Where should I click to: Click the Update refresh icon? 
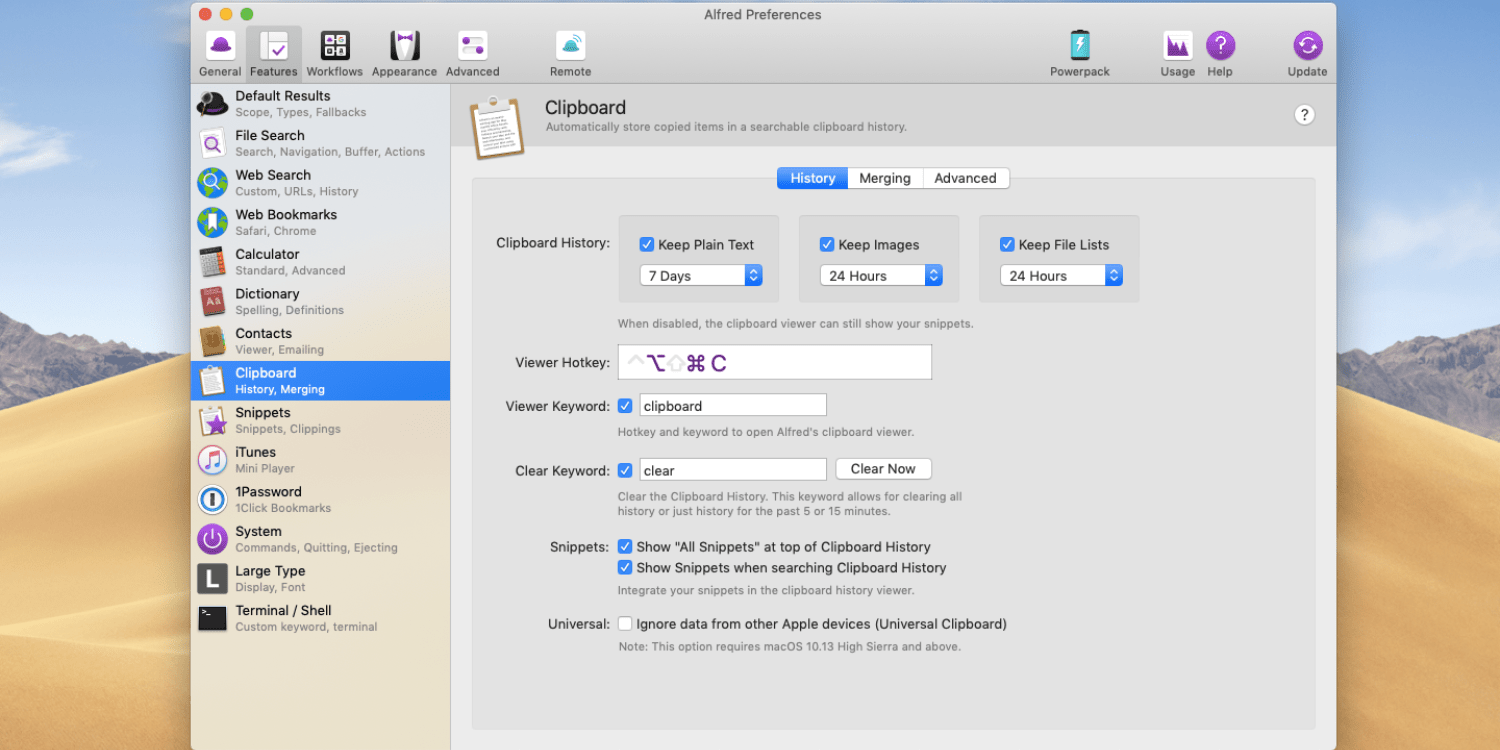coord(1307,44)
